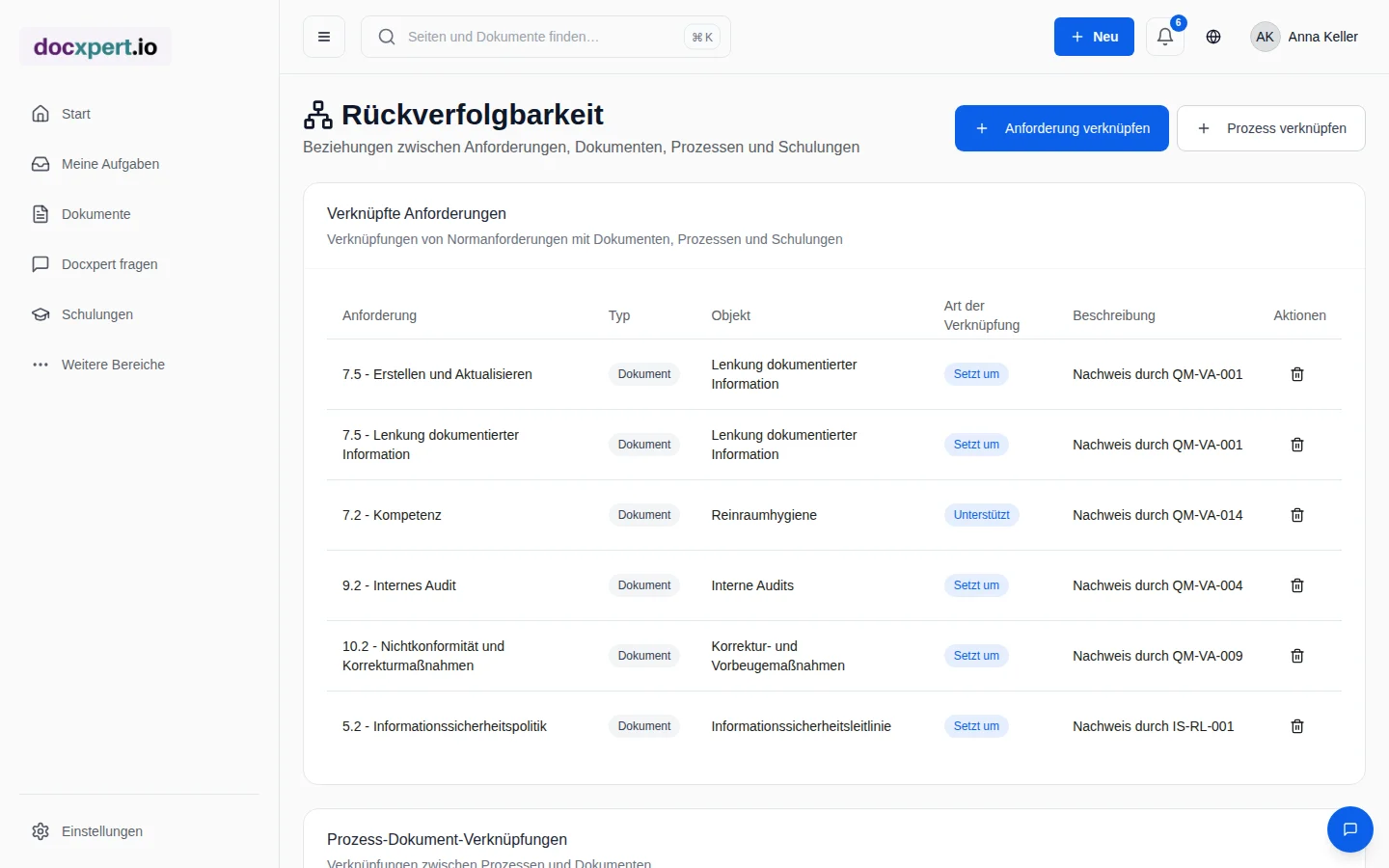Click the 9.2 - Internes Audit requirement
1389x868 pixels.
(x=399, y=585)
